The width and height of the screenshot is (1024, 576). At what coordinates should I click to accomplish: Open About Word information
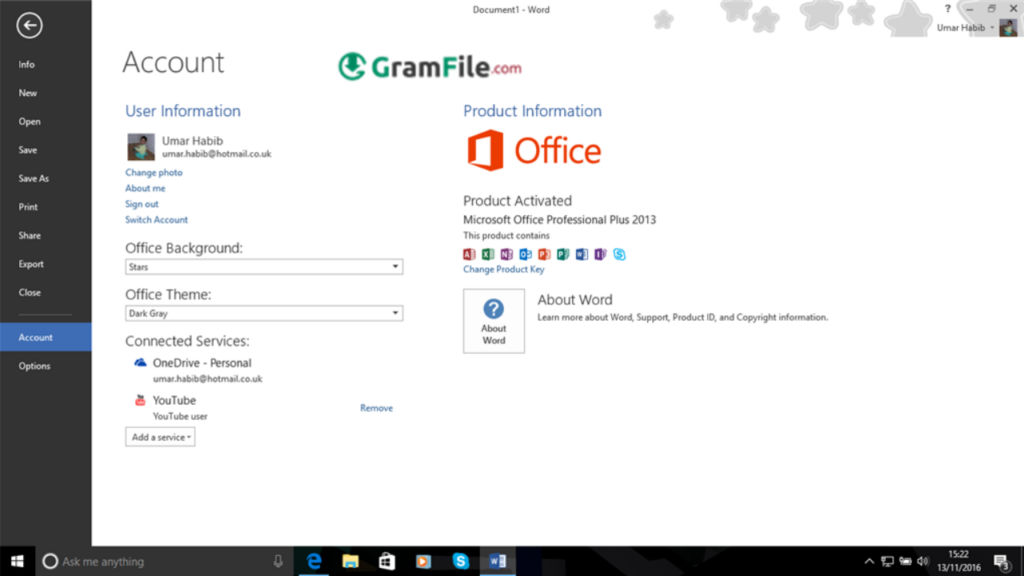(x=493, y=320)
